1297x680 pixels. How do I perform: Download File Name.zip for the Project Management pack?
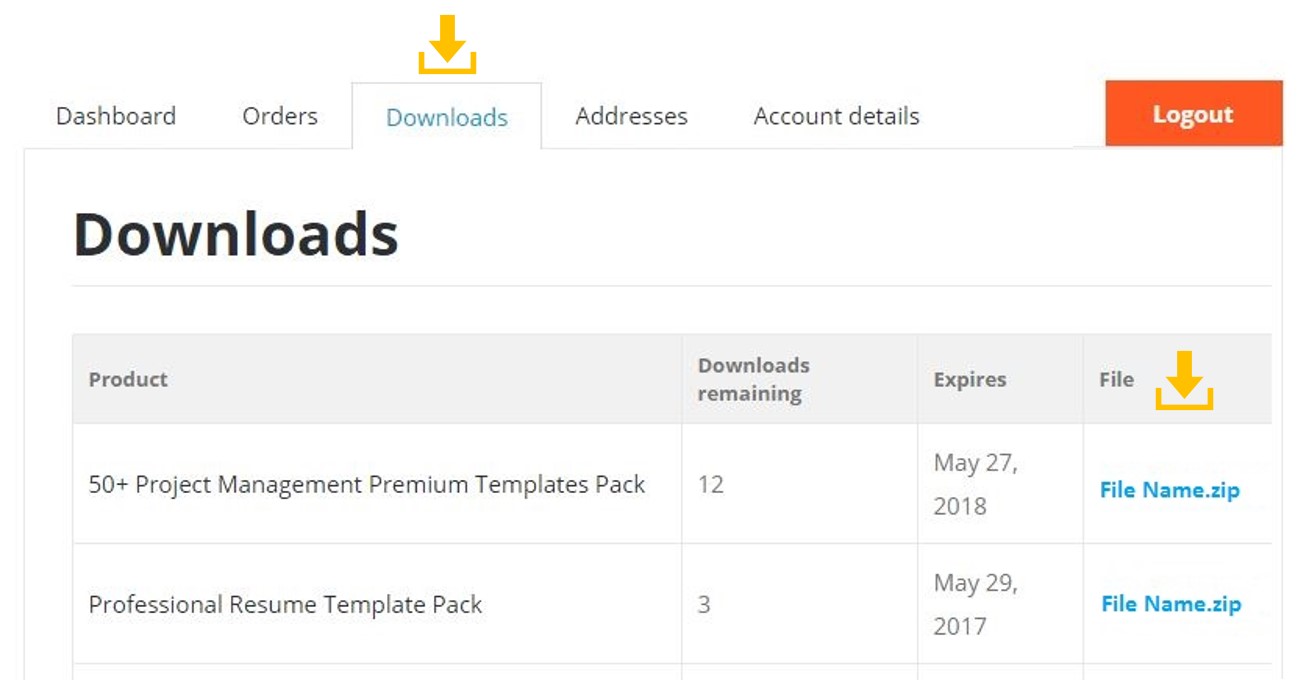(x=1169, y=490)
